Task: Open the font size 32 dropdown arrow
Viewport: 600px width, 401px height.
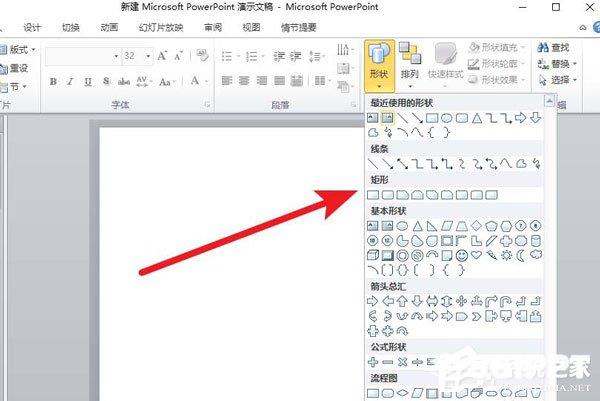Action: [x=148, y=56]
